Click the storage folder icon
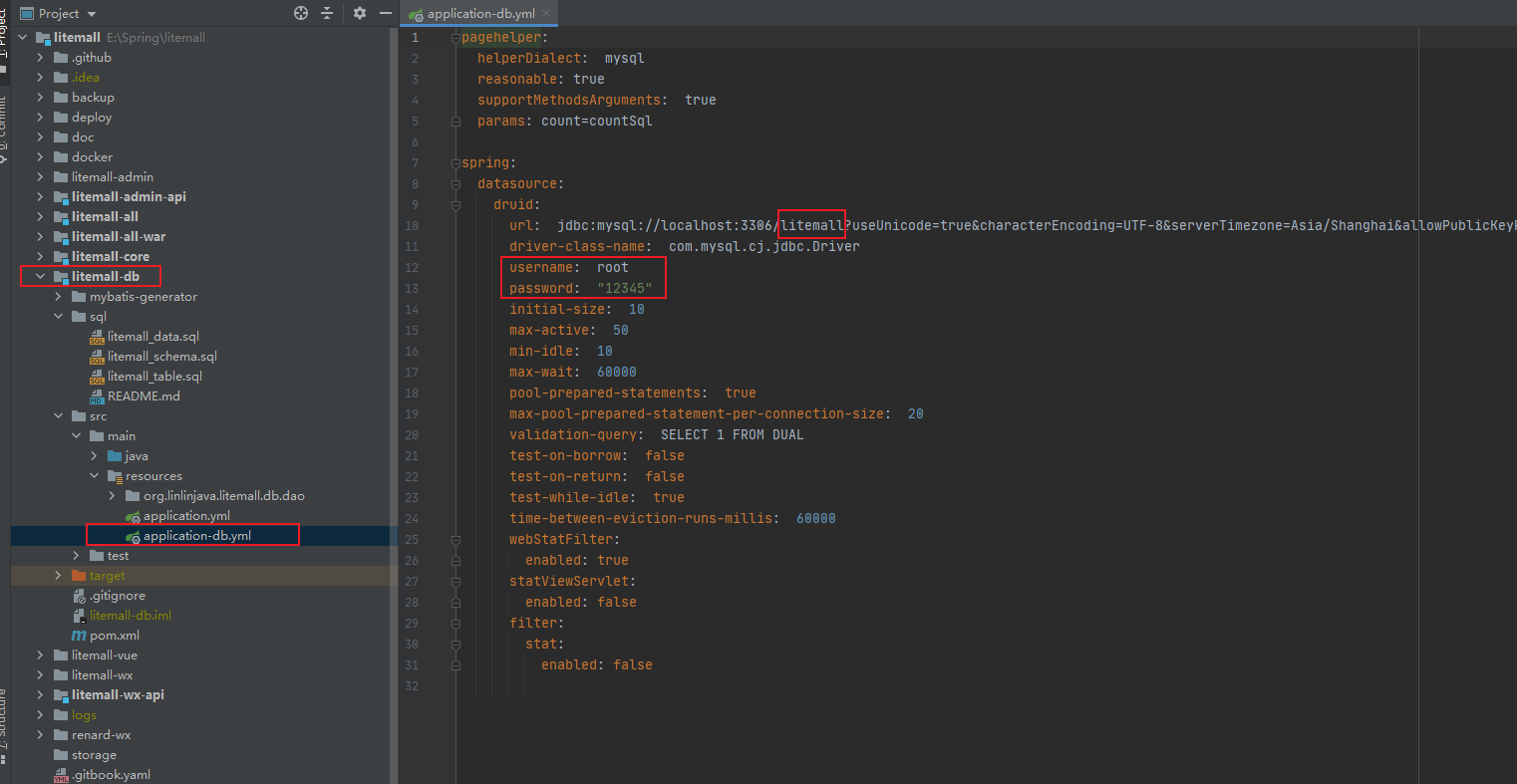1517x784 pixels. [61, 755]
